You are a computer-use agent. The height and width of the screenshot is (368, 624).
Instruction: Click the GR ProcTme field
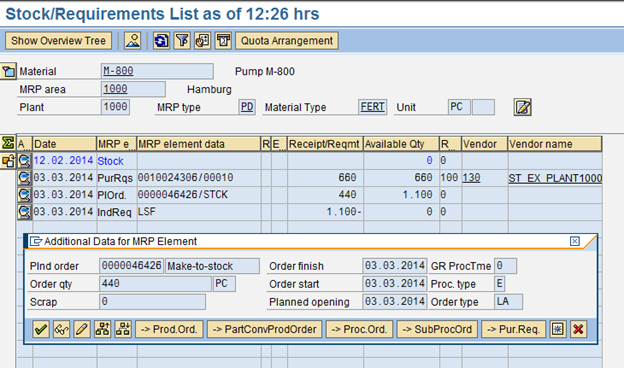[x=505, y=266]
